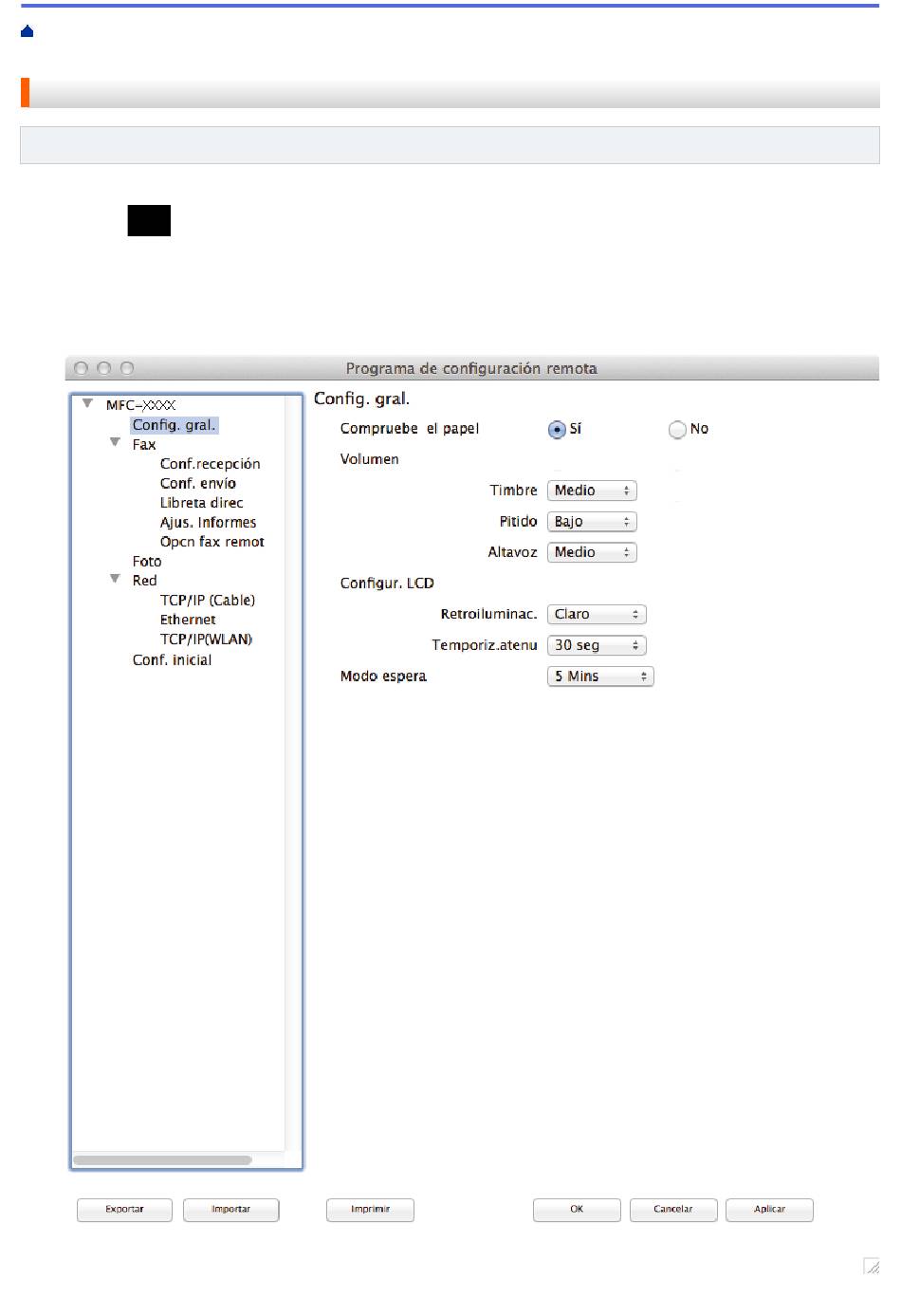The width and height of the screenshot is (901, 1316).
Task: Click the Importar button
Action: coord(230,1210)
